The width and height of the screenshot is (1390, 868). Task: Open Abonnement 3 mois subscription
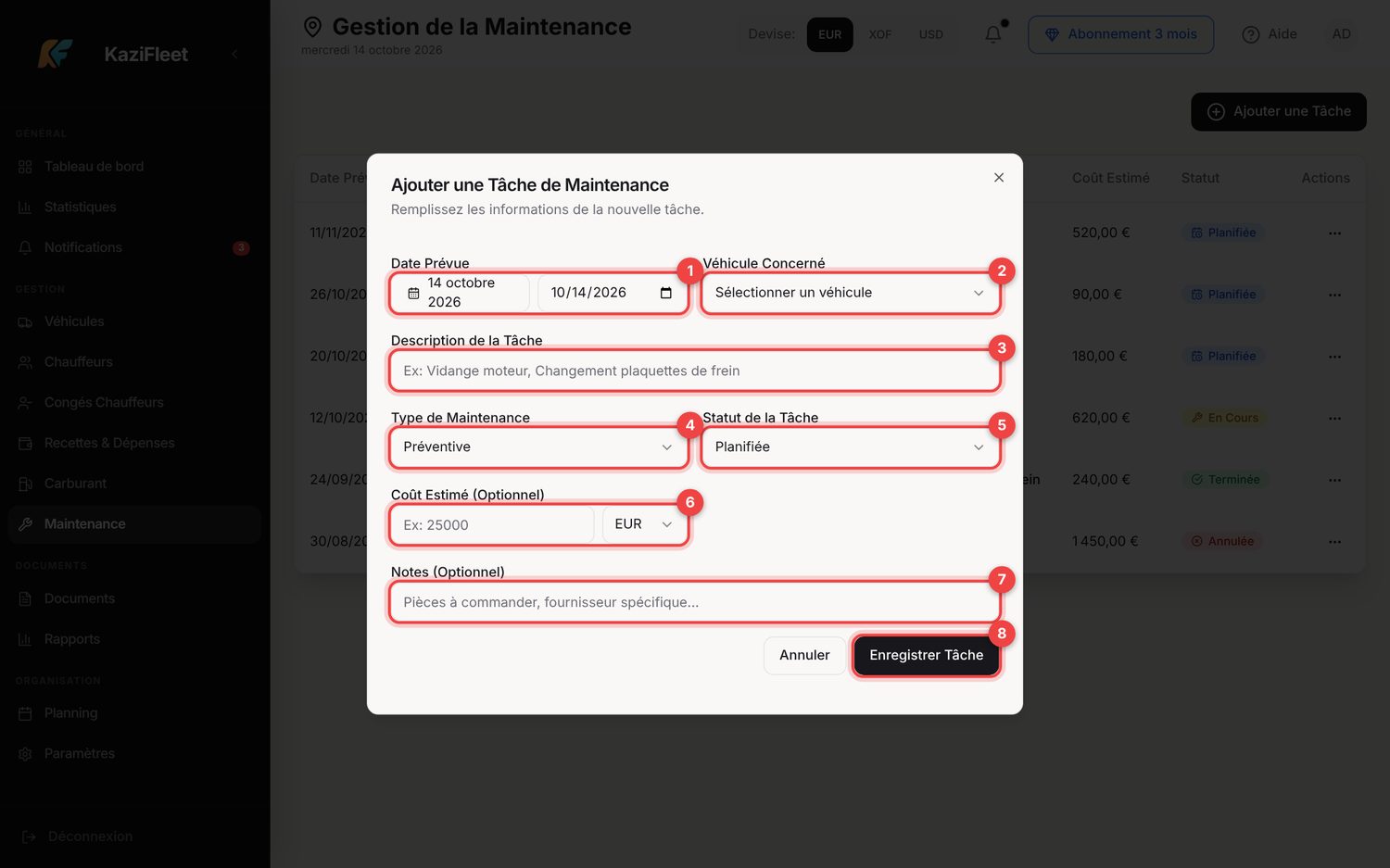coord(1120,34)
